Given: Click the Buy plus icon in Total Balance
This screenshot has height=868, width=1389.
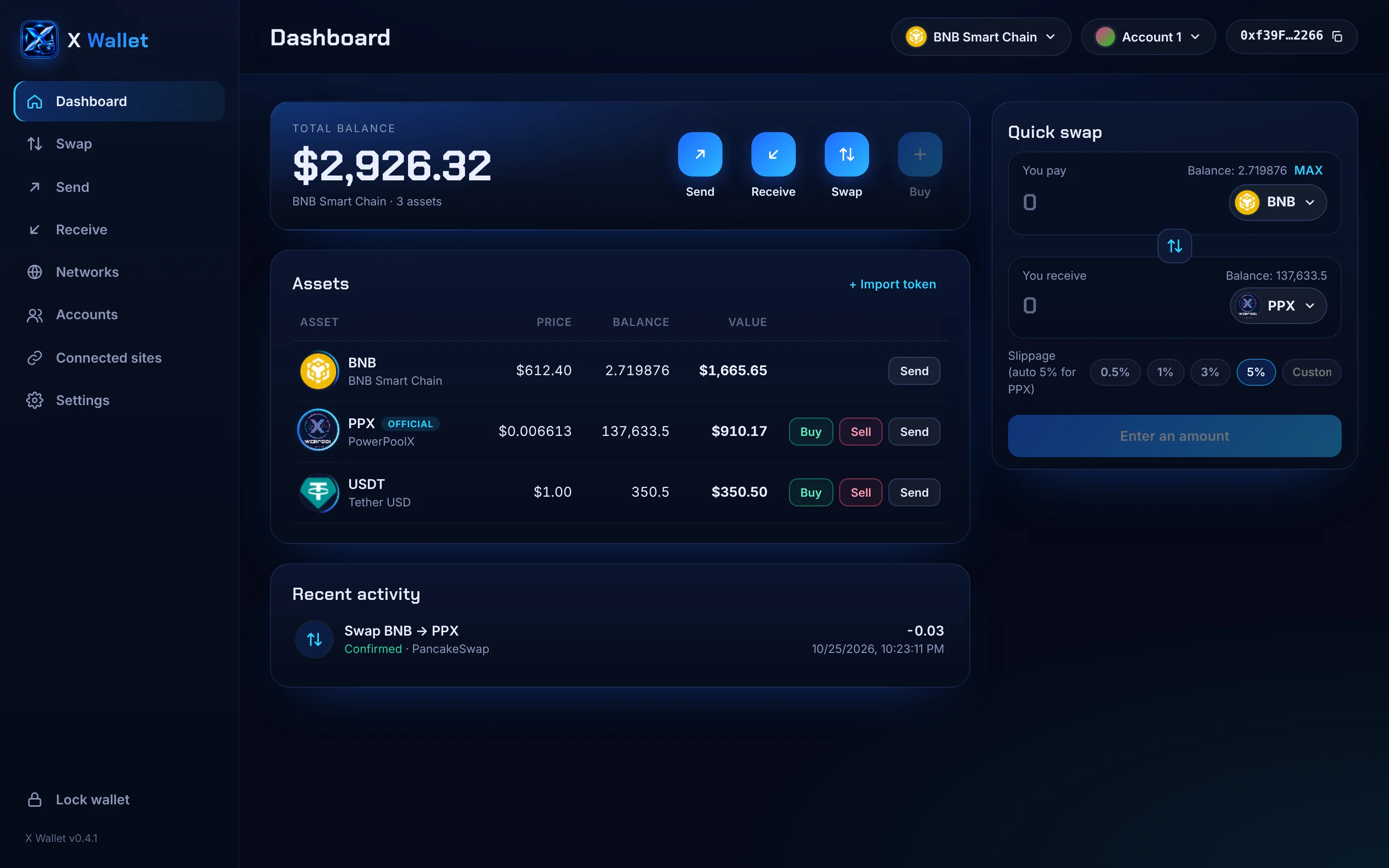Looking at the screenshot, I should [920, 154].
